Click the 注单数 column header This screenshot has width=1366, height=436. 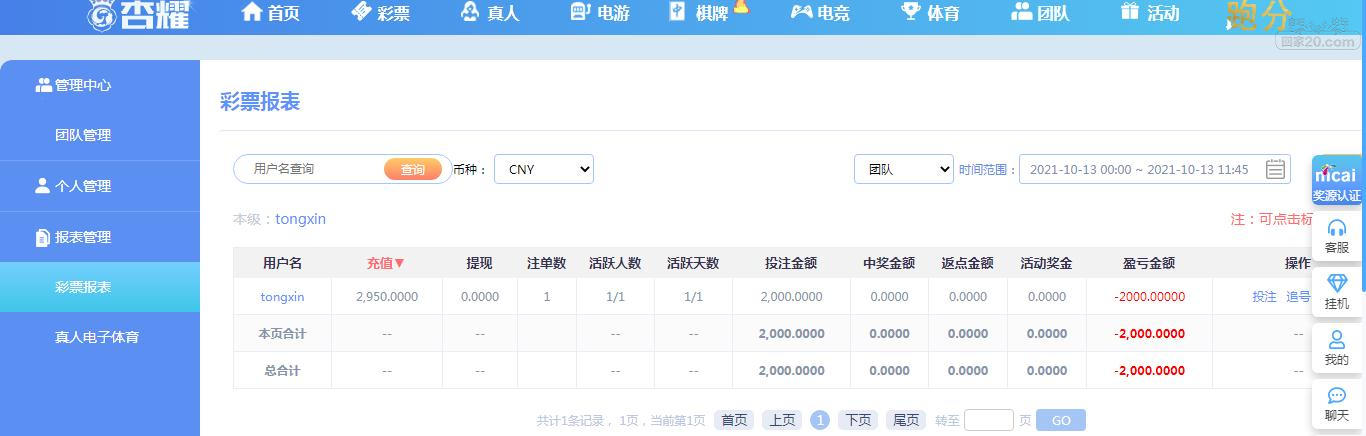tap(546, 263)
